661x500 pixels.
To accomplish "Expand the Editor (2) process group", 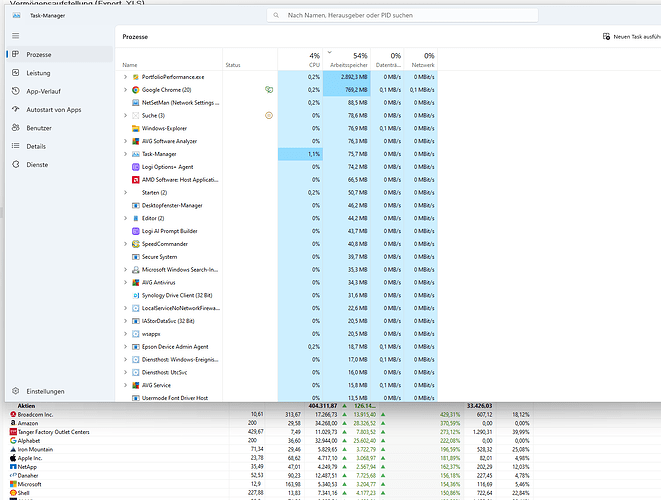I will click(x=125, y=218).
